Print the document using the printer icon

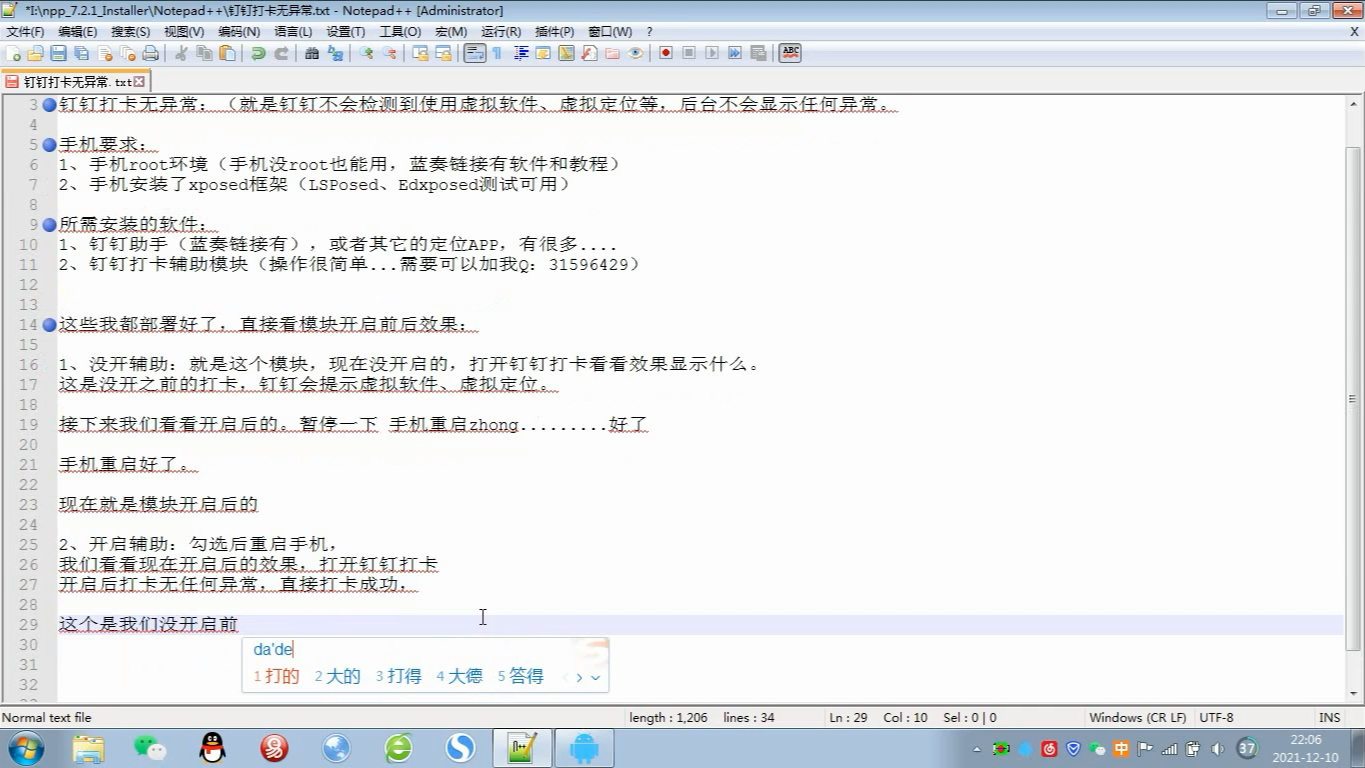150,53
